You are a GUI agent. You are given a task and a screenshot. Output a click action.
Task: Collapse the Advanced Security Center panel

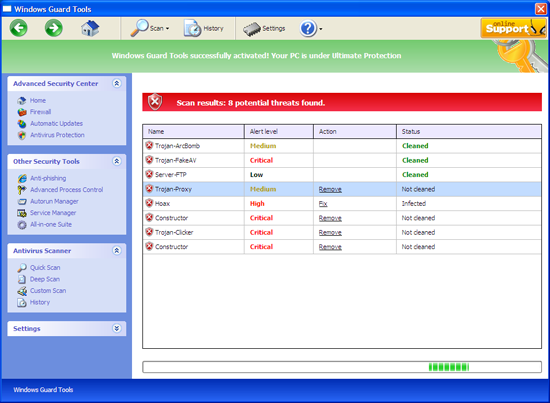[x=116, y=83]
